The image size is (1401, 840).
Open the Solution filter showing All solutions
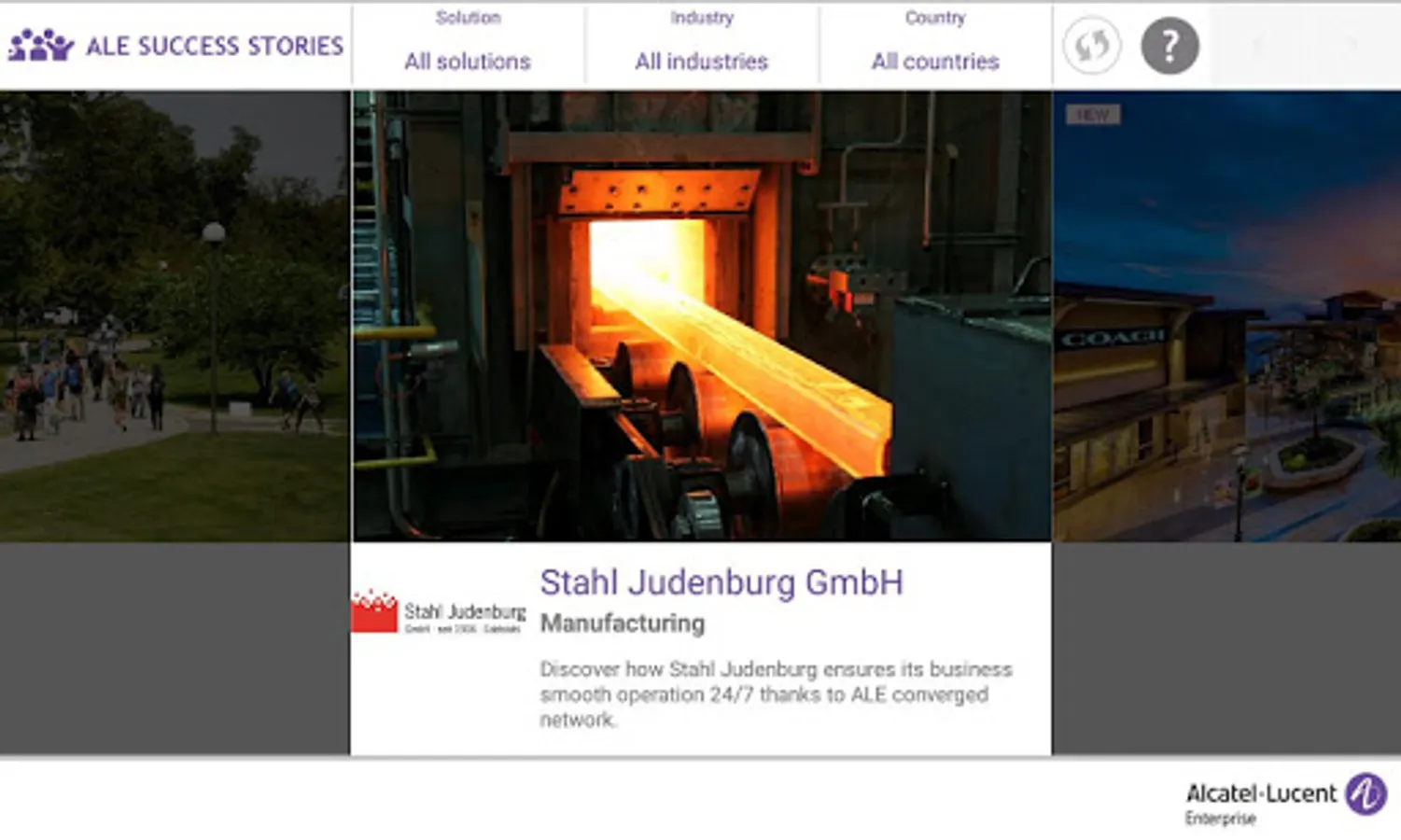468,45
